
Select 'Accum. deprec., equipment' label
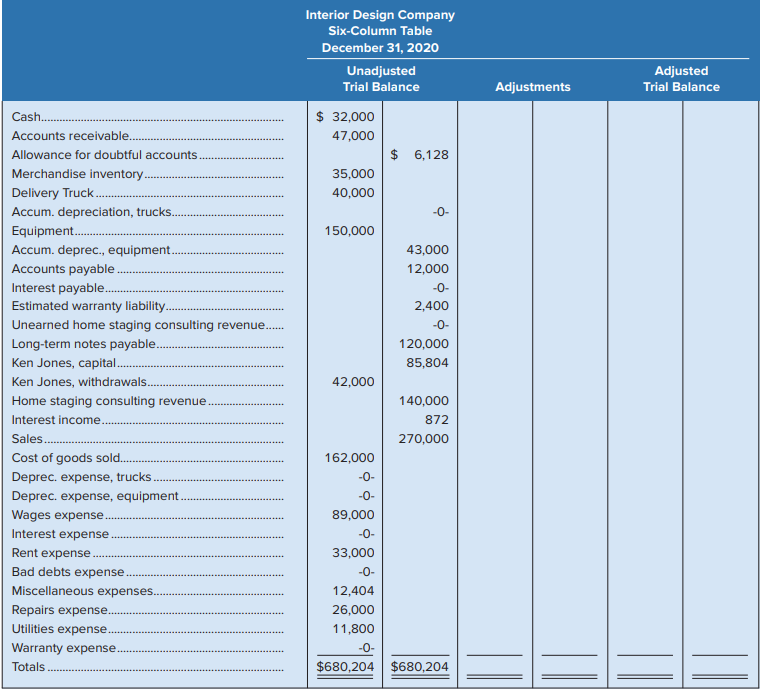click(91, 250)
